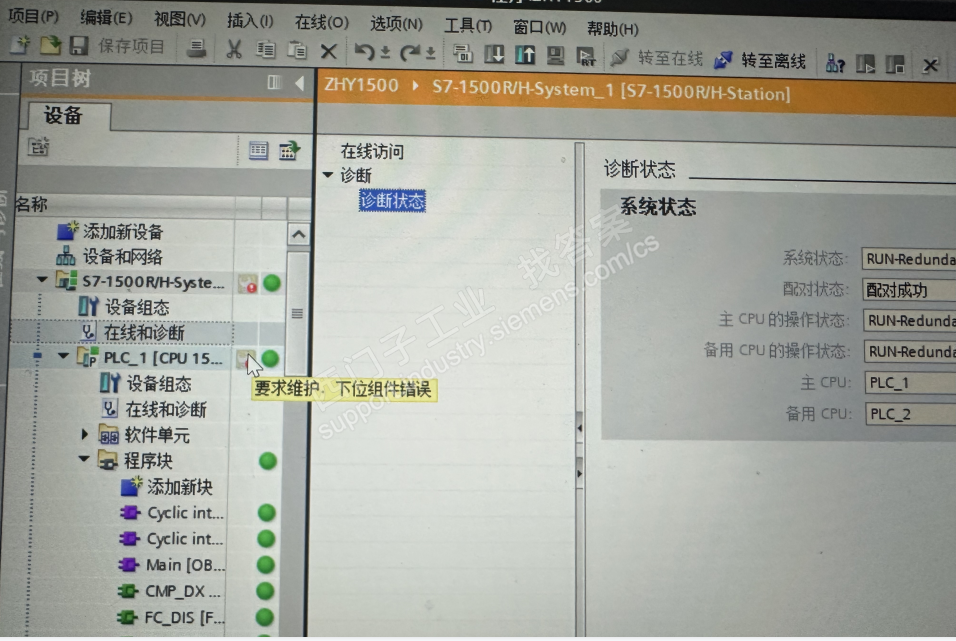956x641 pixels.
Task: Open the 项目(P) menu
Action: click(33, 15)
